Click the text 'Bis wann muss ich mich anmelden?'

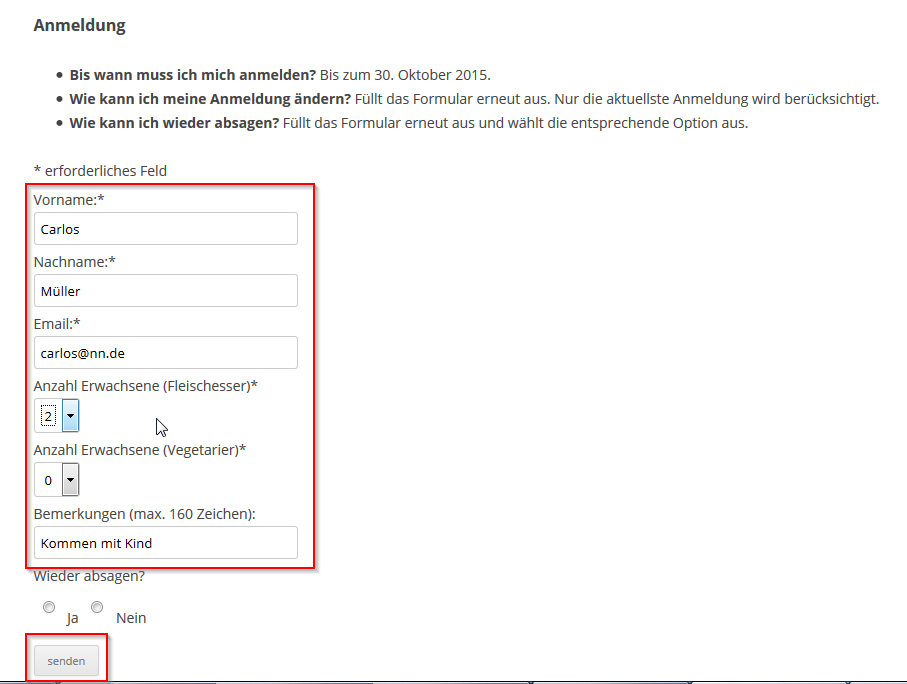coord(193,75)
